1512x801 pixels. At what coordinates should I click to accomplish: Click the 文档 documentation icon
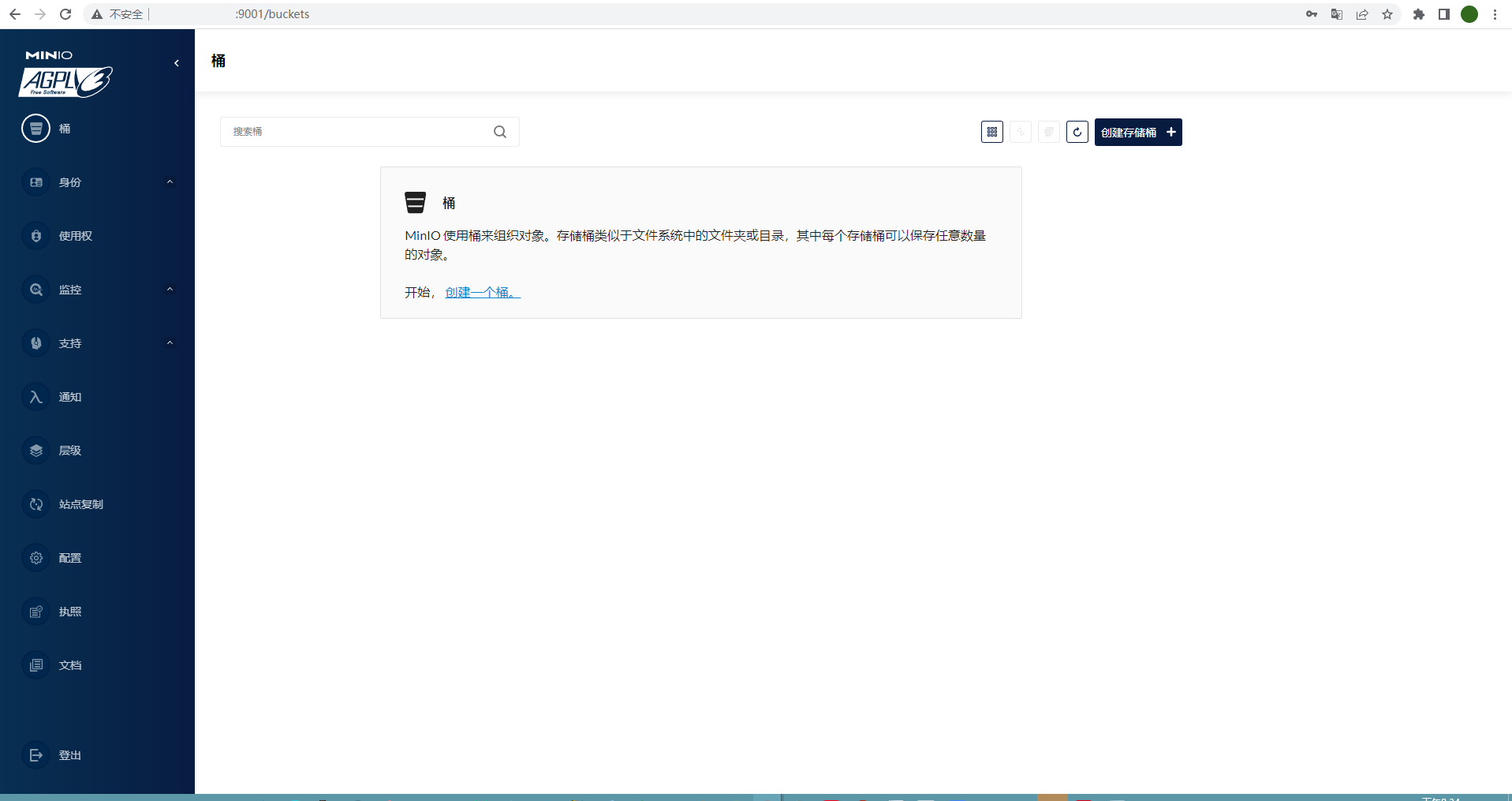pyautogui.click(x=35, y=665)
